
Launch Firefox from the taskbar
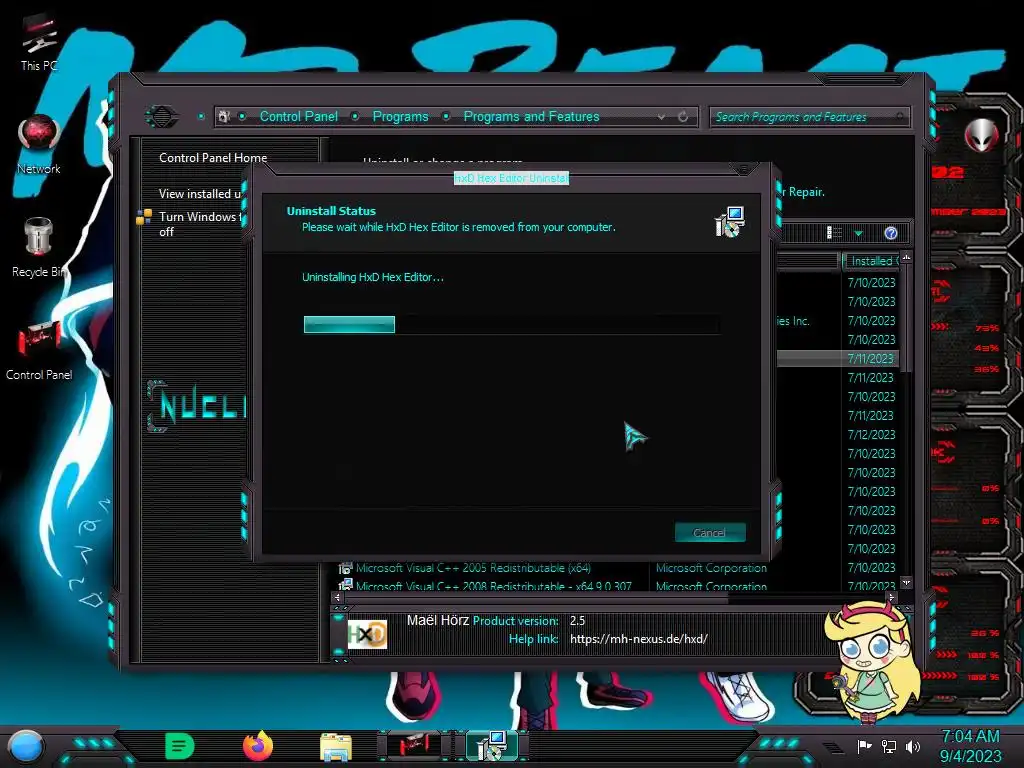pyautogui.click(x=258, y=746)
